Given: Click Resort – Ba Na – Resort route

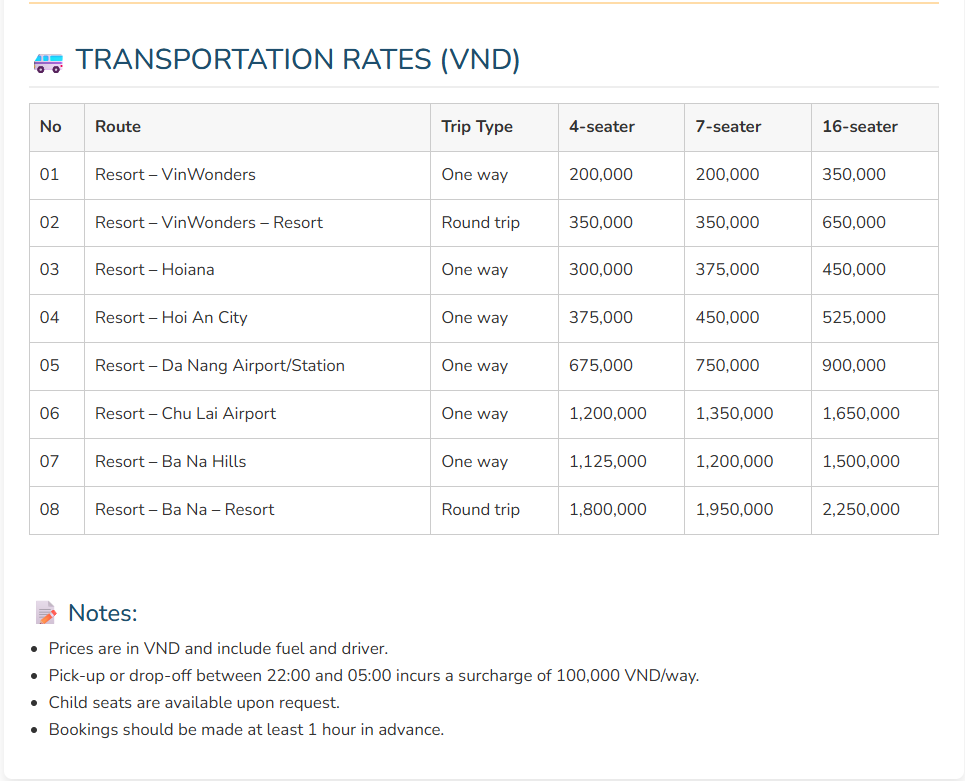Looking at the screenshot, I should point(184,510).
